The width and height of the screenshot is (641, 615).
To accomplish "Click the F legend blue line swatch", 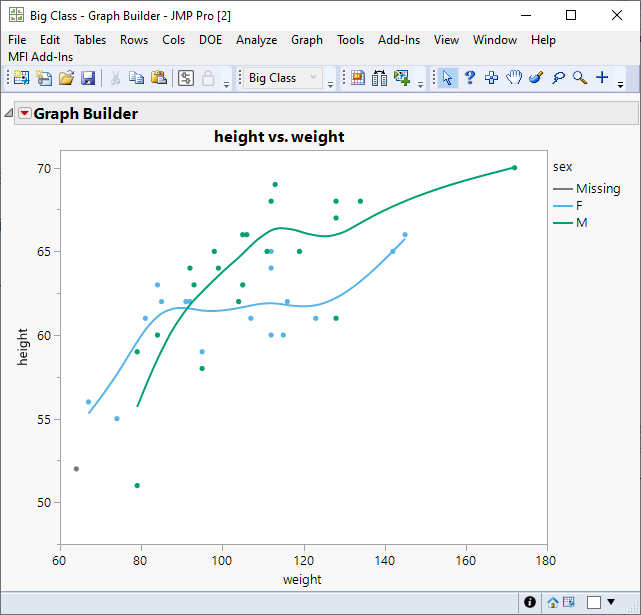I will (563, 206).
